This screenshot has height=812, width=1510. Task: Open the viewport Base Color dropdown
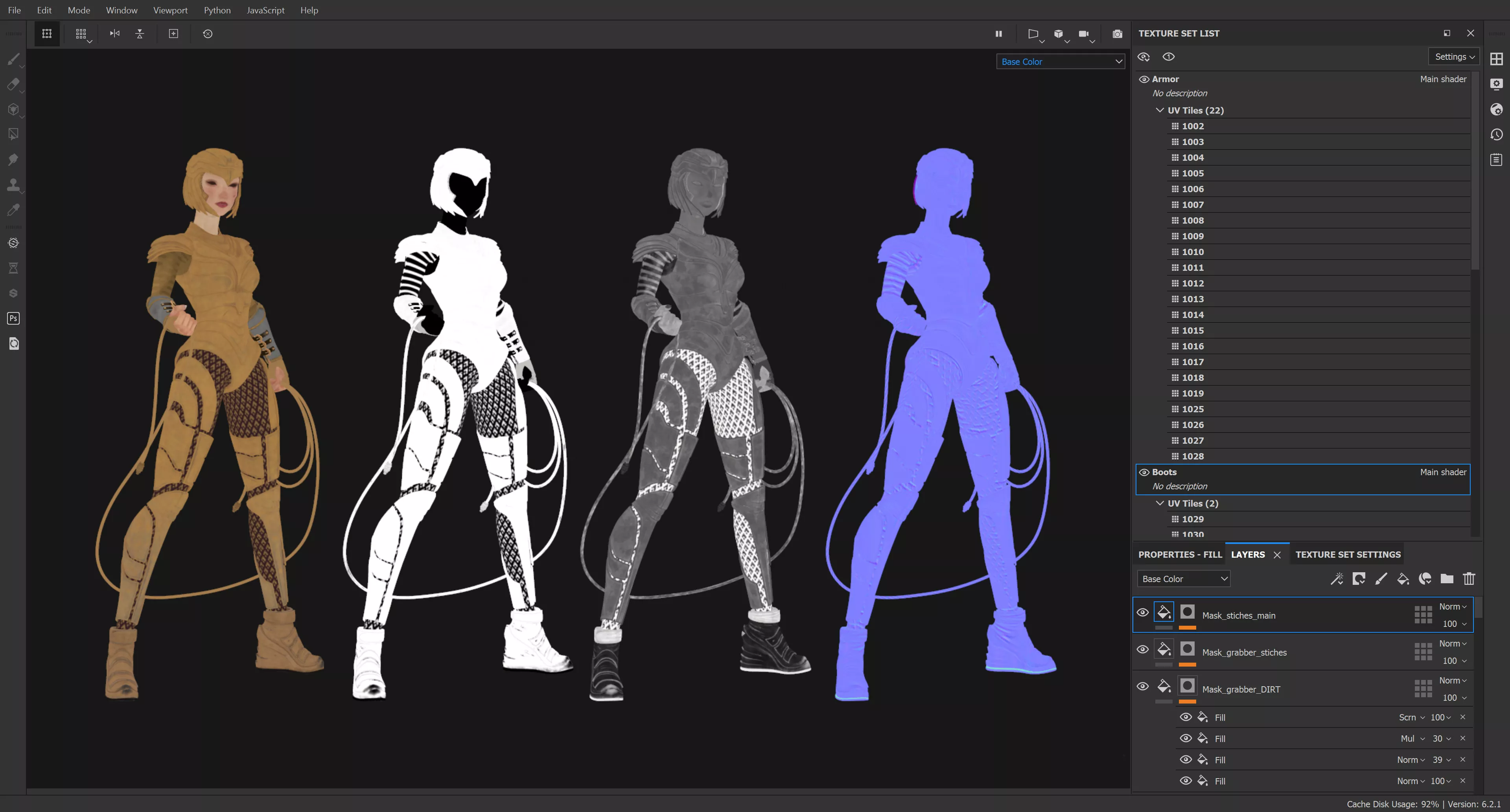(1060, 62)
